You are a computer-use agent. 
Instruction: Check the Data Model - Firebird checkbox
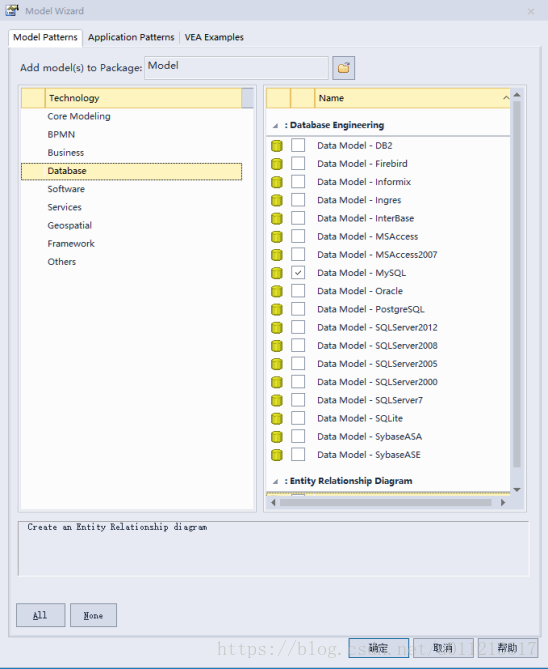pos(298,163)
